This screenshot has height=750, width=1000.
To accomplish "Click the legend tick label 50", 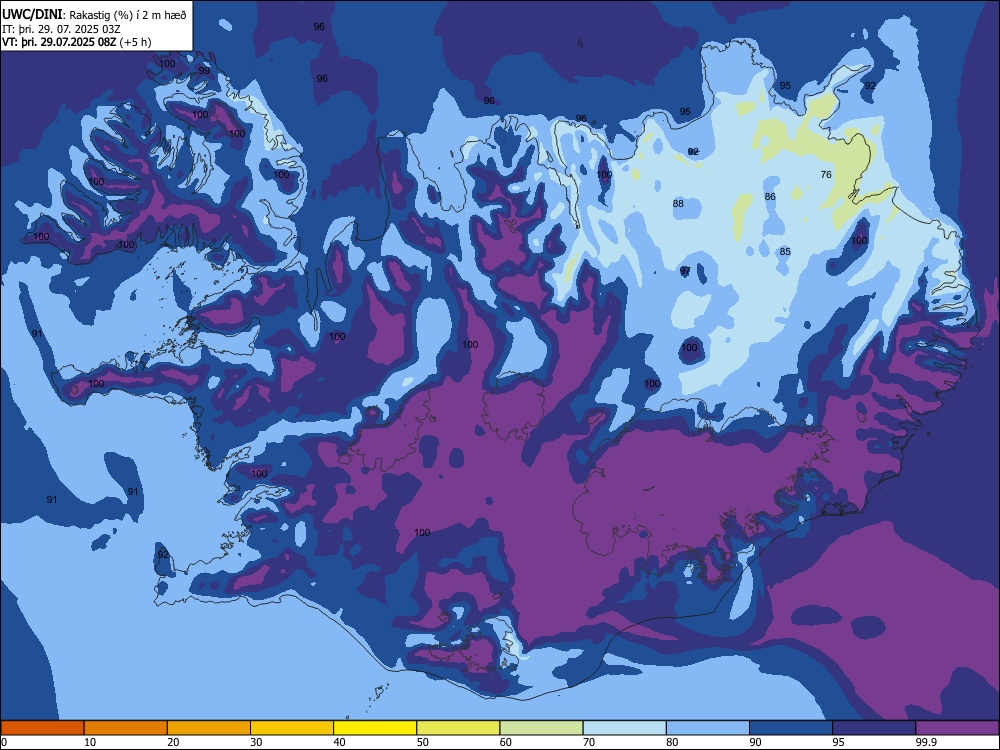I will (x=423, y=742).
